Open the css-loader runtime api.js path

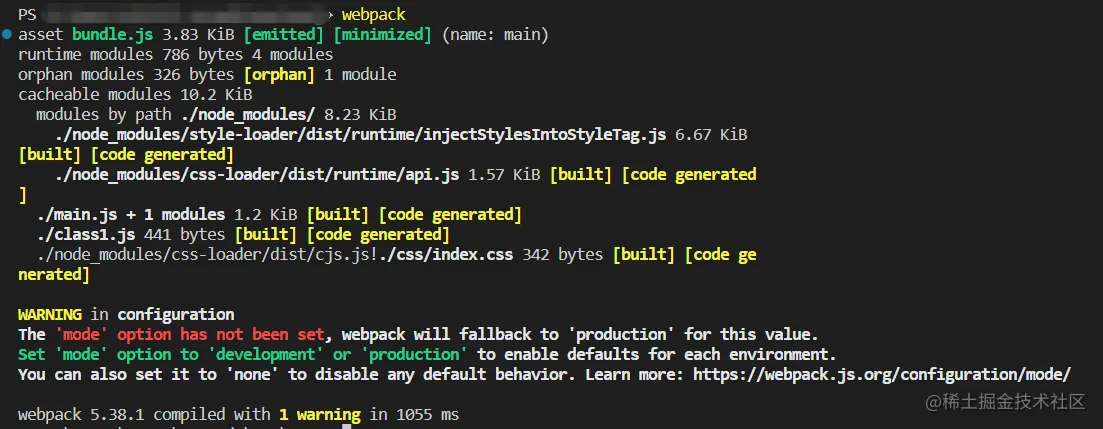click(257, 174)
